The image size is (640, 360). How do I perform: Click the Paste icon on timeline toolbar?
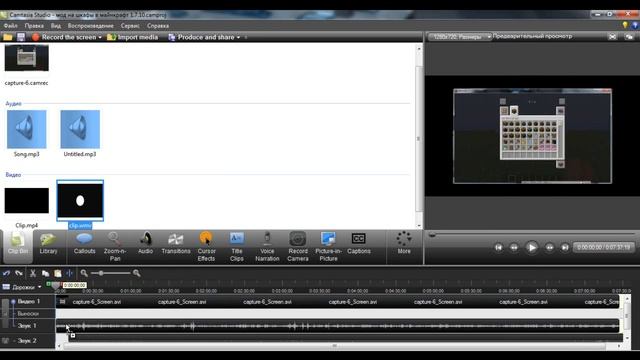pos(58,273)
